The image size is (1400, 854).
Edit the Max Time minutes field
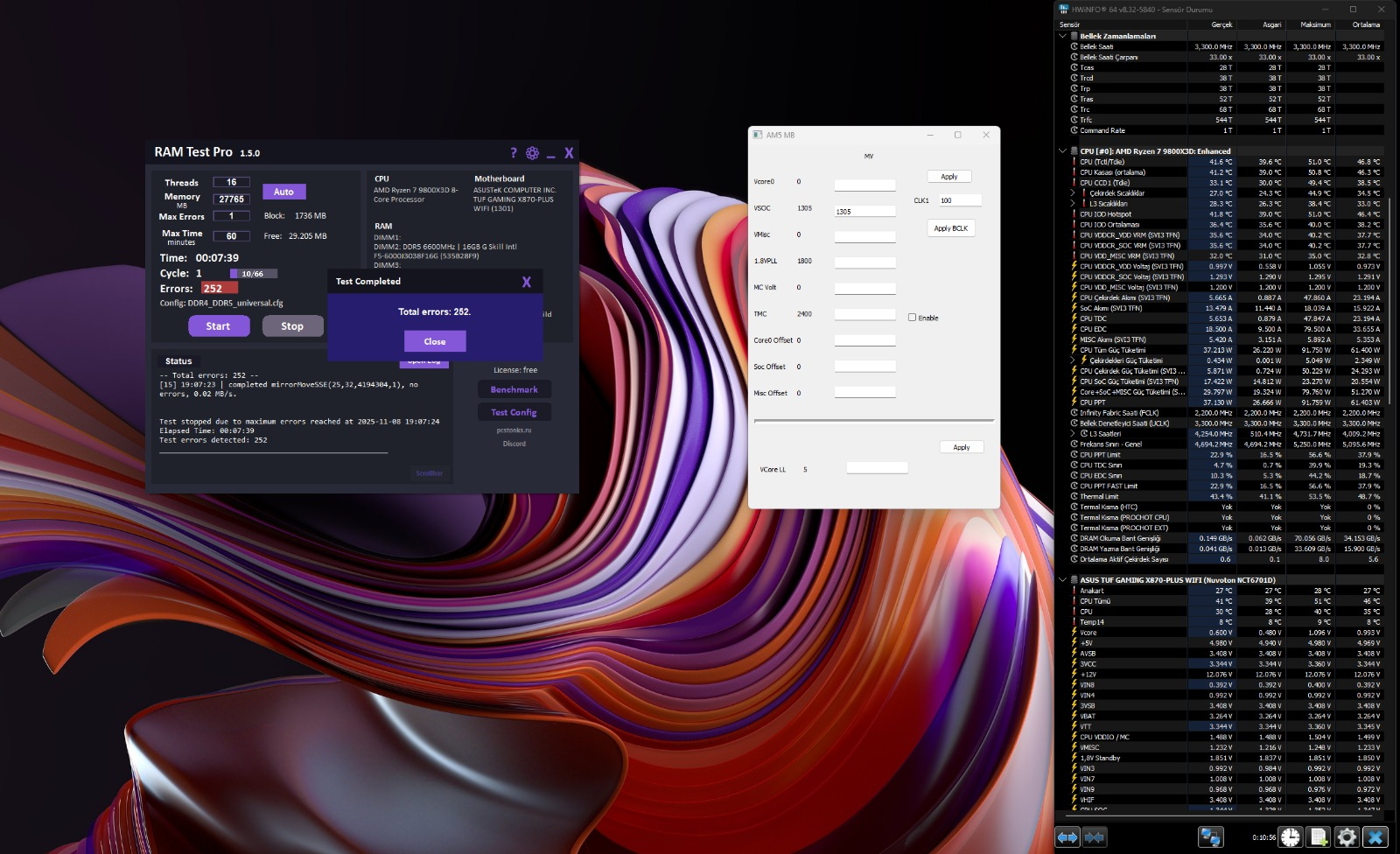click(x=232, y=236)
